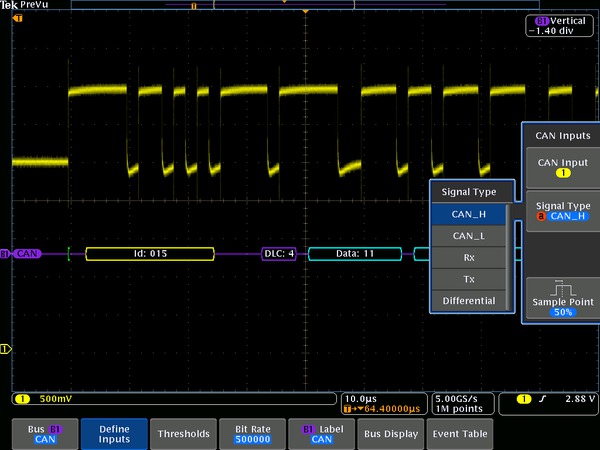The image size is (600, 450).
Task: Switch to the Thresholds menu
Action: pos(183,433)
